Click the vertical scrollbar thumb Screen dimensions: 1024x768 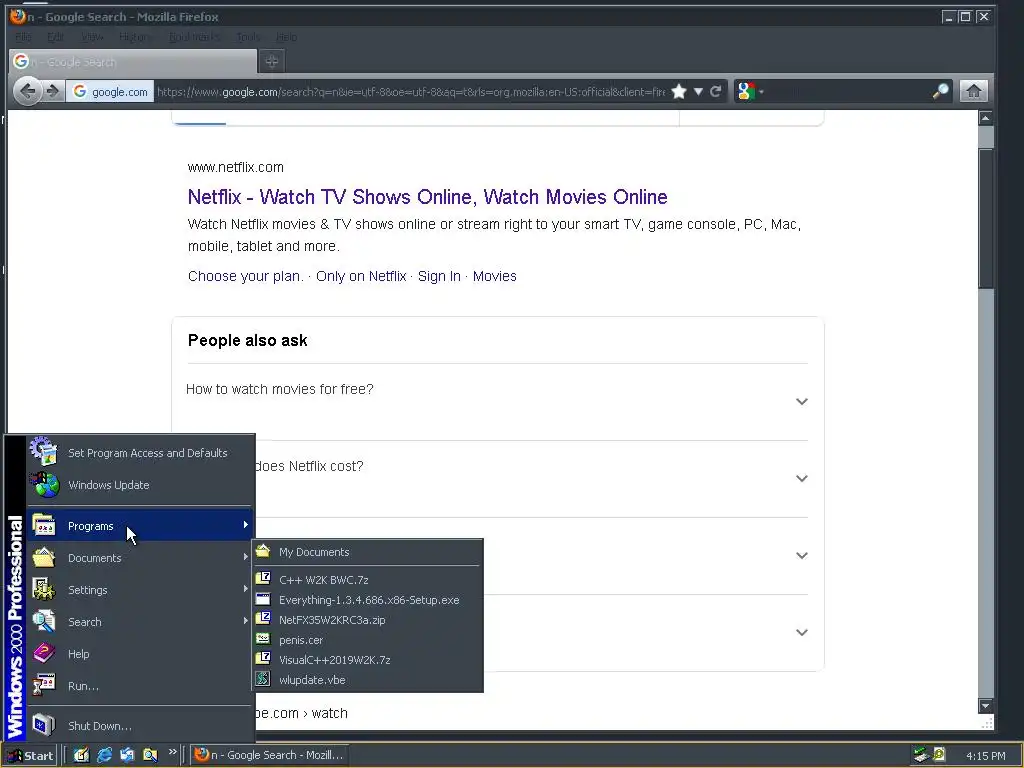(985, 219)
